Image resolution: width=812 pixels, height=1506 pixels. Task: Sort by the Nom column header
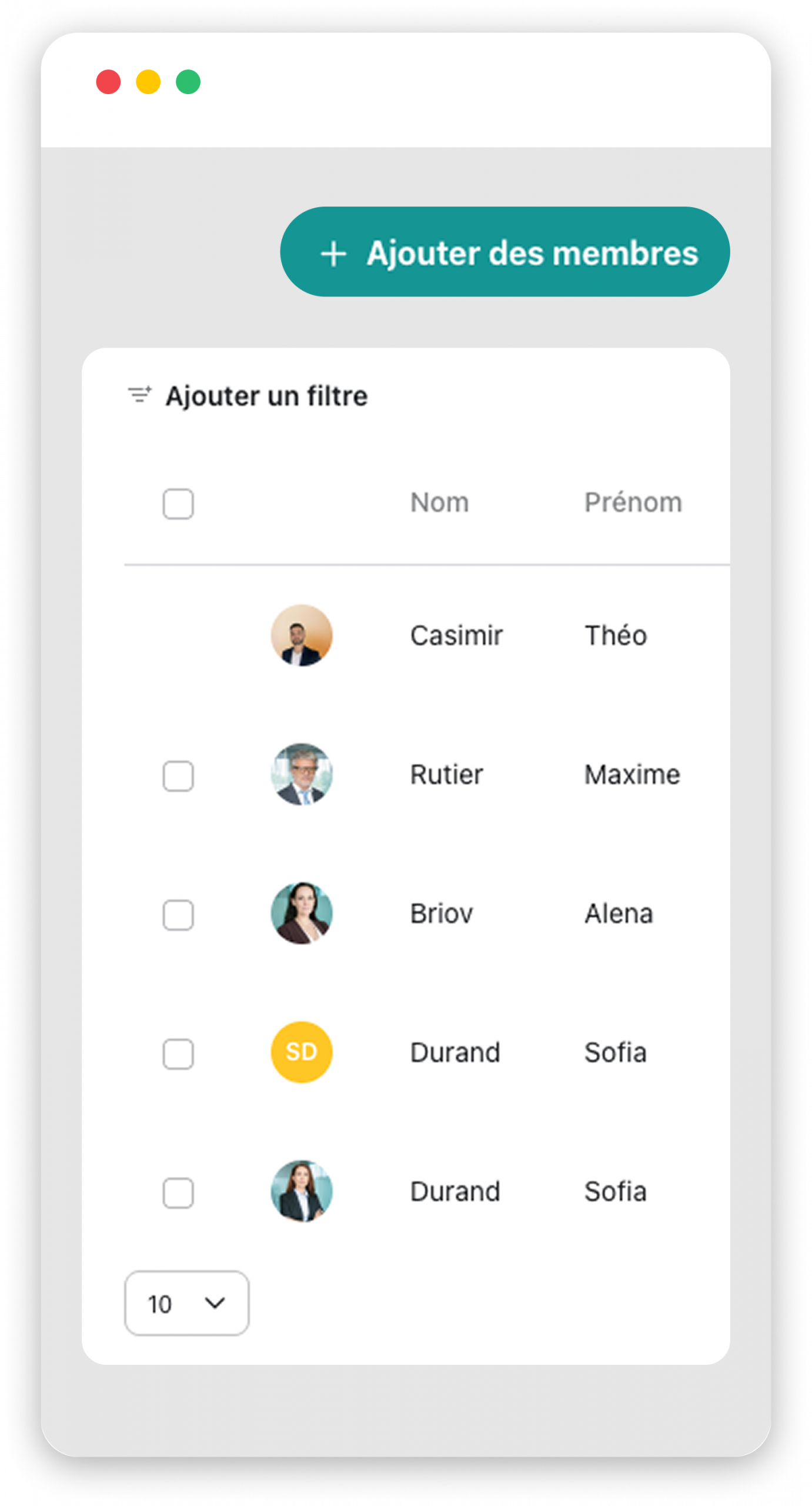439,503
